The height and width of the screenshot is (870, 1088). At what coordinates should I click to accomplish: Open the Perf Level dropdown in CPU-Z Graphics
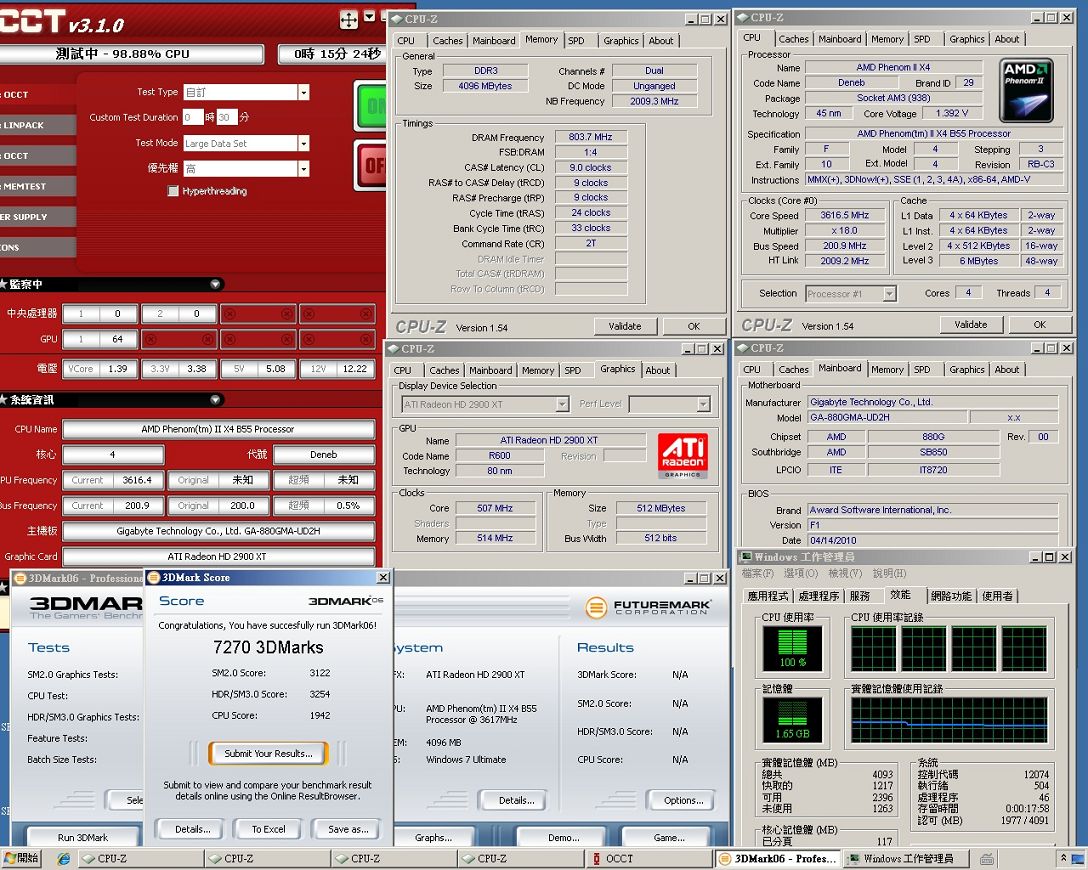click(x=704, y=404)
